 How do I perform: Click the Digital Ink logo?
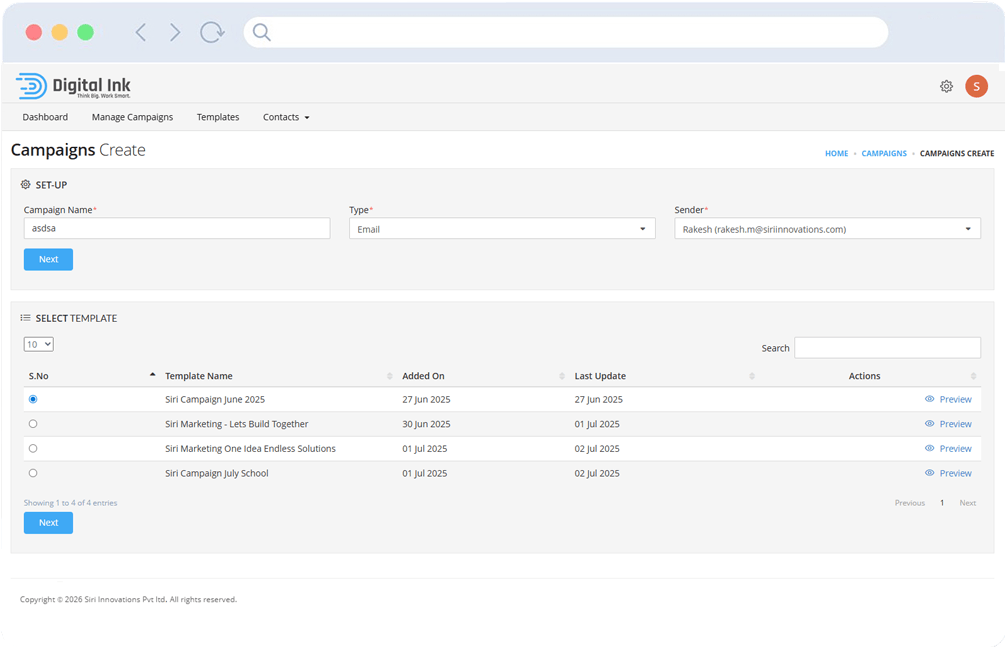[74, 87]
